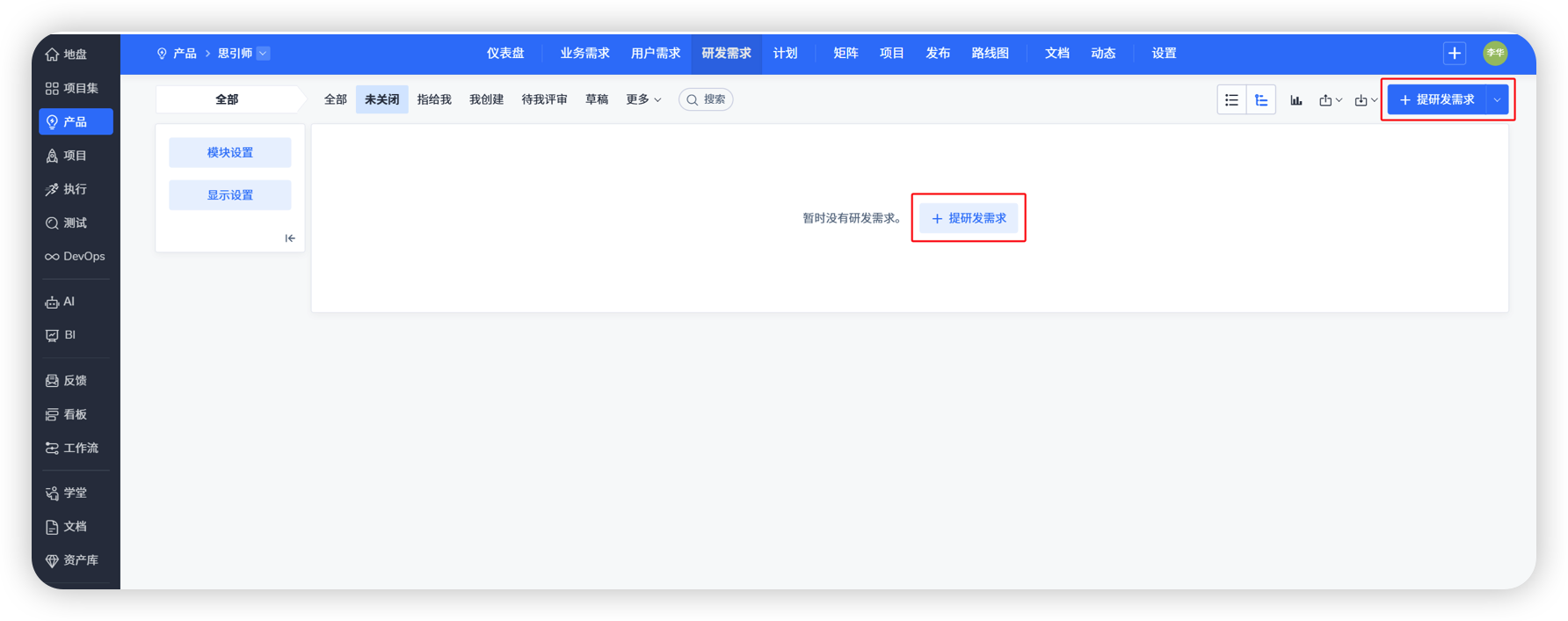Viewport: 1568px width, 621px height.
Task: Go to the 路线图 tab
Action: click(x=990, y=54)
